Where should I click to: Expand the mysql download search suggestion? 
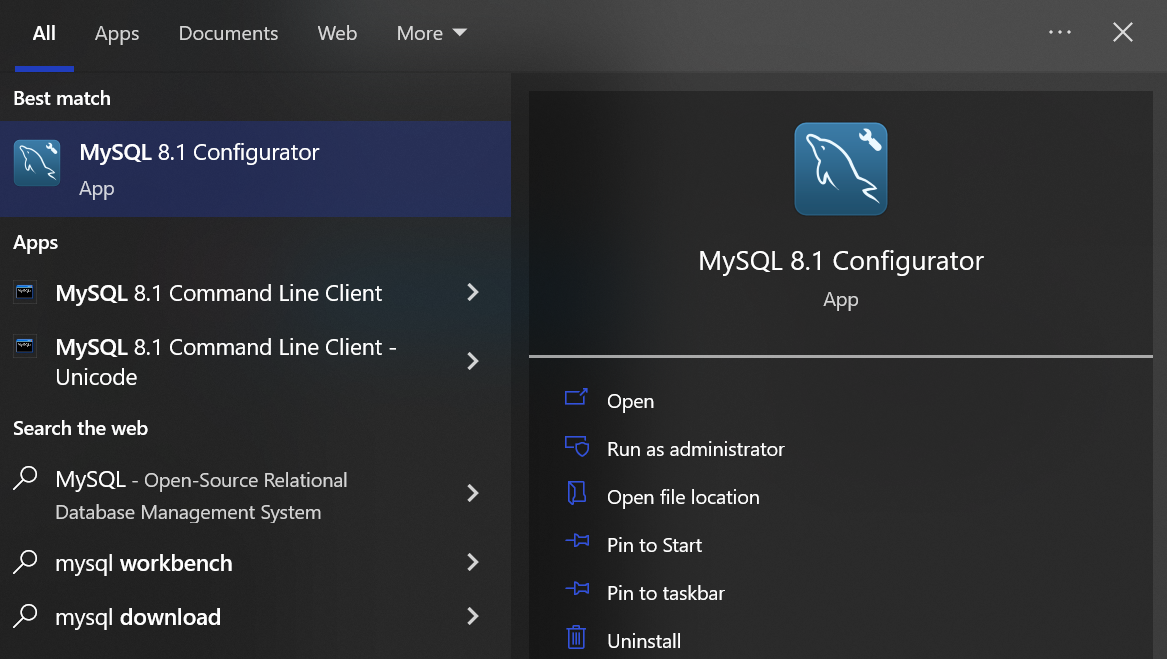[x=472, y=617]
